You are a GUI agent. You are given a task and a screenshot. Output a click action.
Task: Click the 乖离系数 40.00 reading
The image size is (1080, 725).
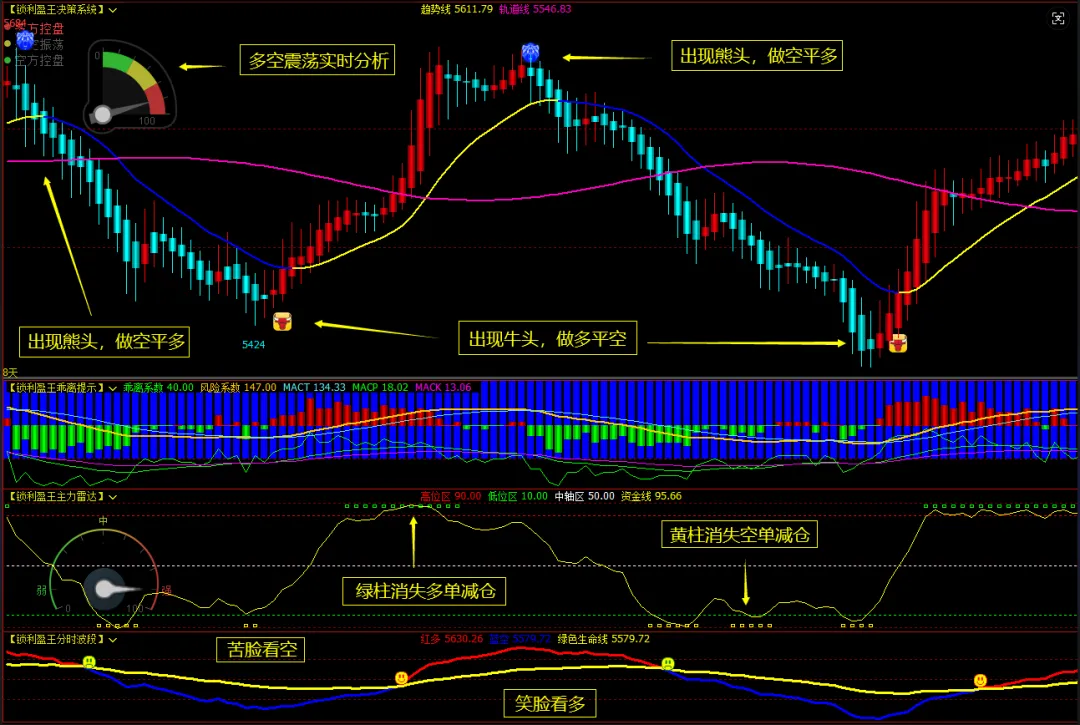[158, 388]
